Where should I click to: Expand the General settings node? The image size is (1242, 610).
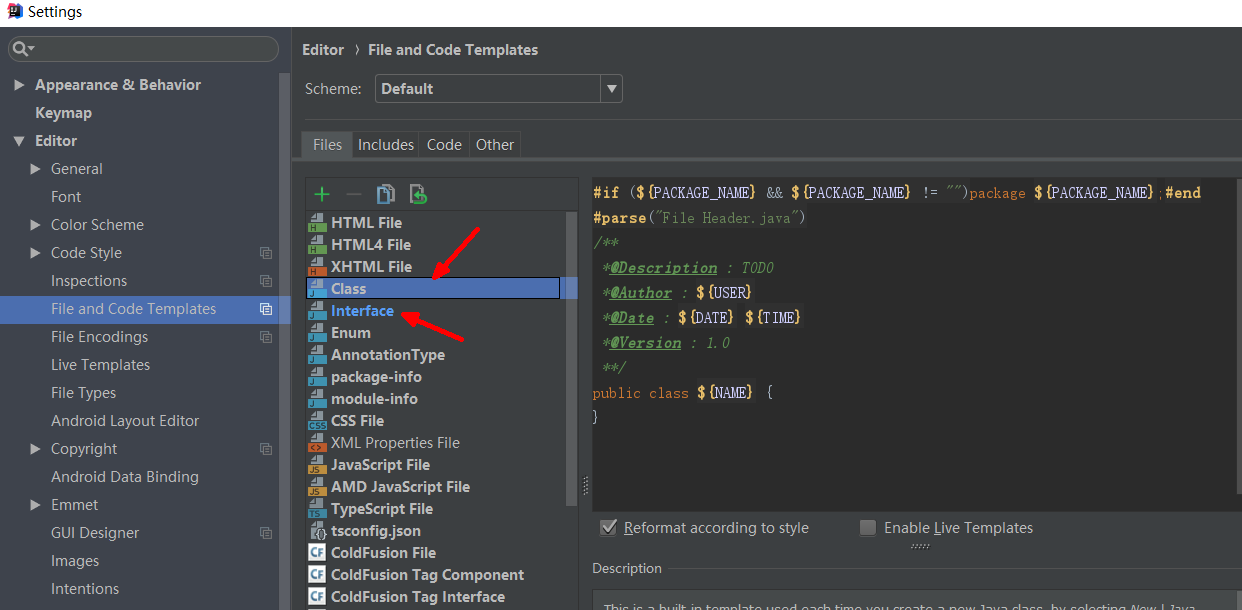coord(36,169)
